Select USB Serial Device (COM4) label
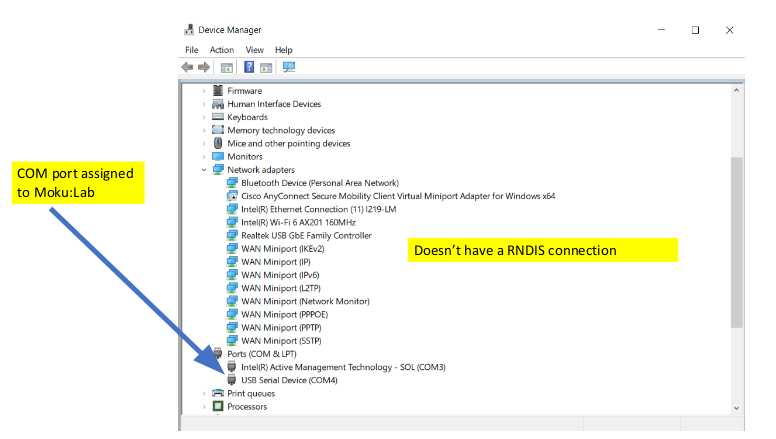776x439 pixels. [x=289, y=380]
